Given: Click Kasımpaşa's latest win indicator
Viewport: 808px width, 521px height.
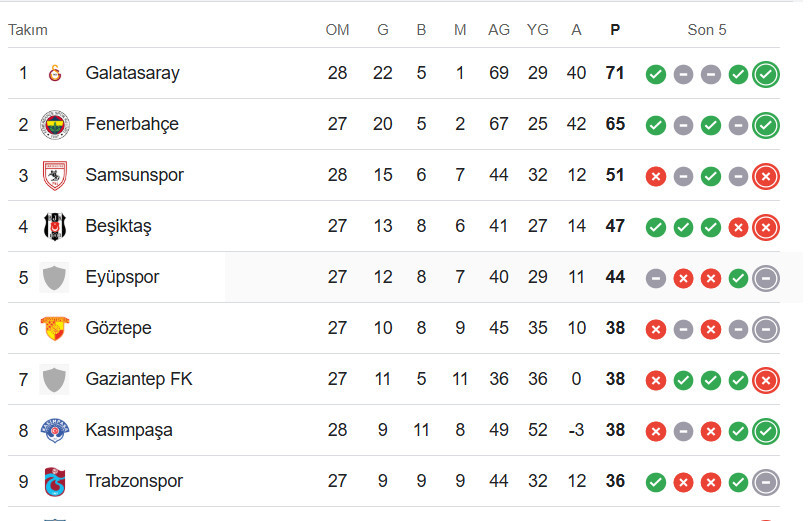Looking at the screenshot, I should pyautogui.click(x=766, y=431).
